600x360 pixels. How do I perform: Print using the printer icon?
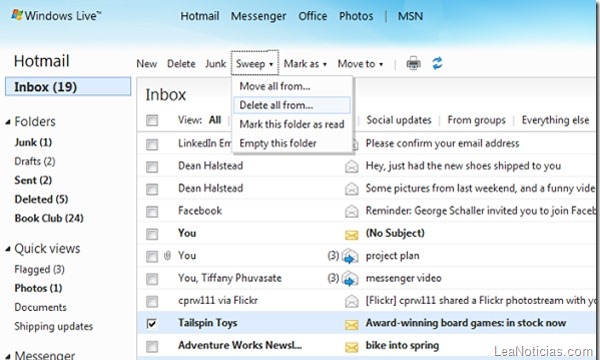click(x=413, y=63)
